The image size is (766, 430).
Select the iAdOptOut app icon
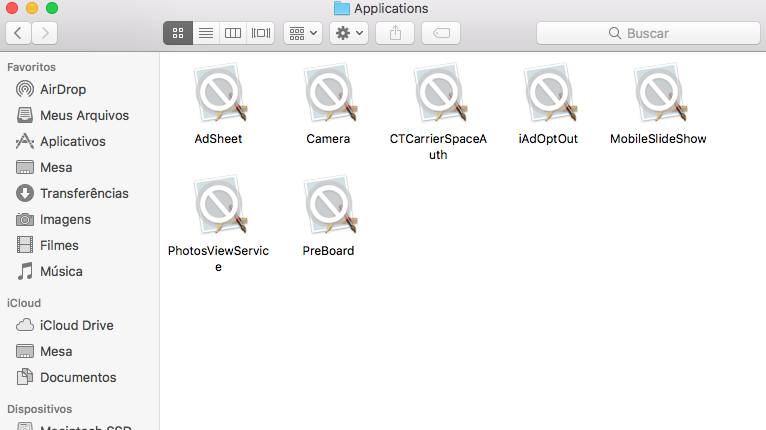[x=550, y=93]
